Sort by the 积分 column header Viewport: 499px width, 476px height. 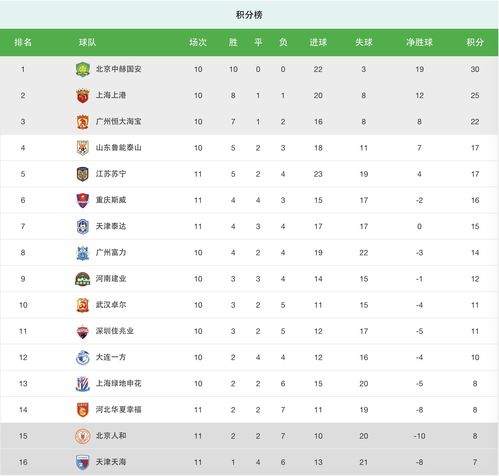pos(475,42)
